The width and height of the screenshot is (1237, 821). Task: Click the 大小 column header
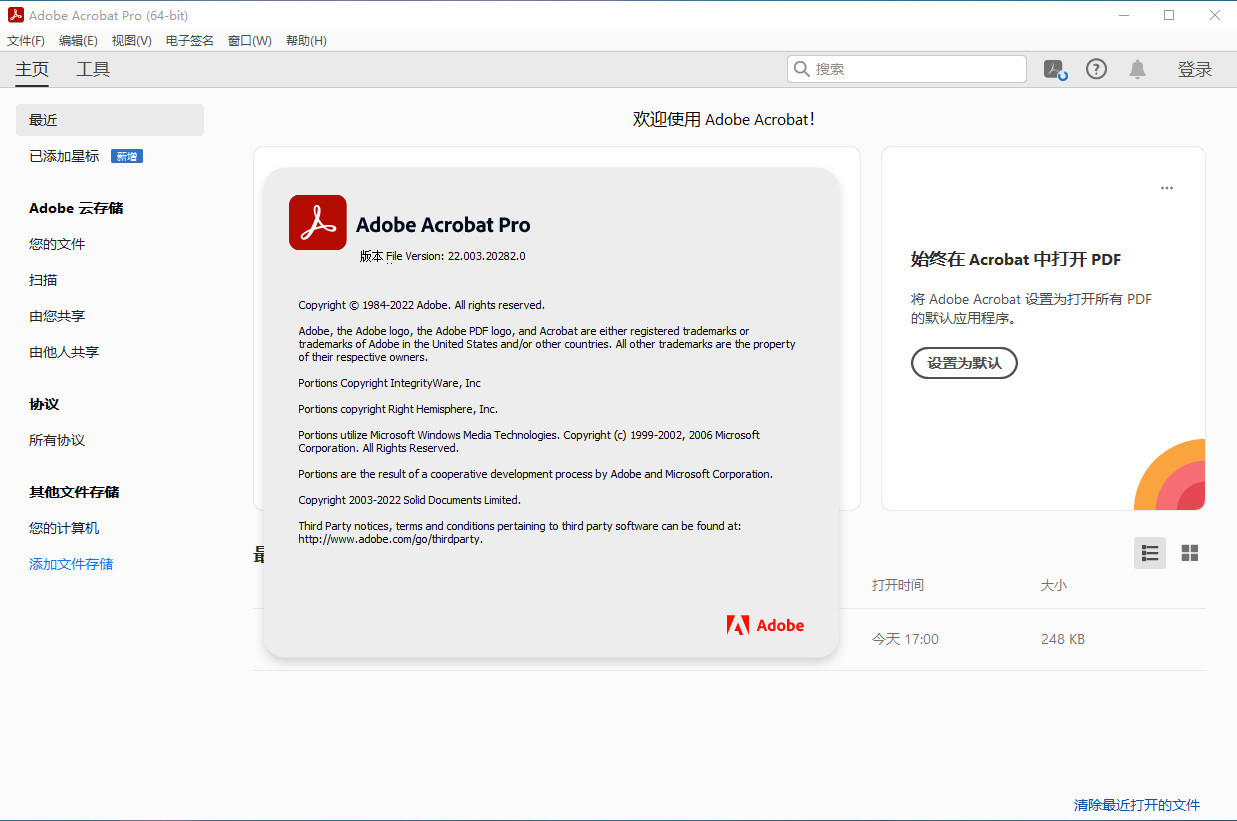coord(1054,585)
